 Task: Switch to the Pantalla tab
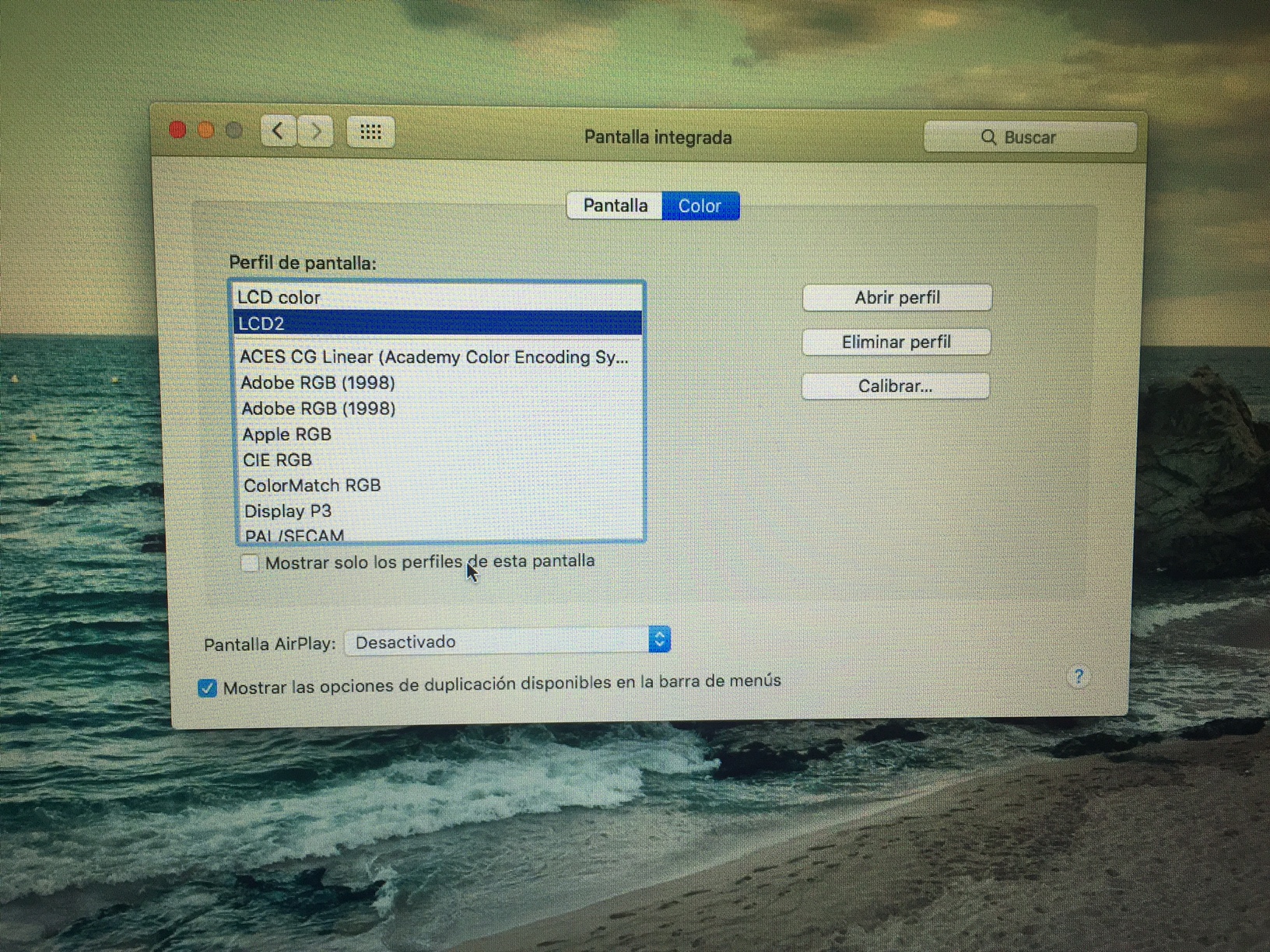[615, 206]
